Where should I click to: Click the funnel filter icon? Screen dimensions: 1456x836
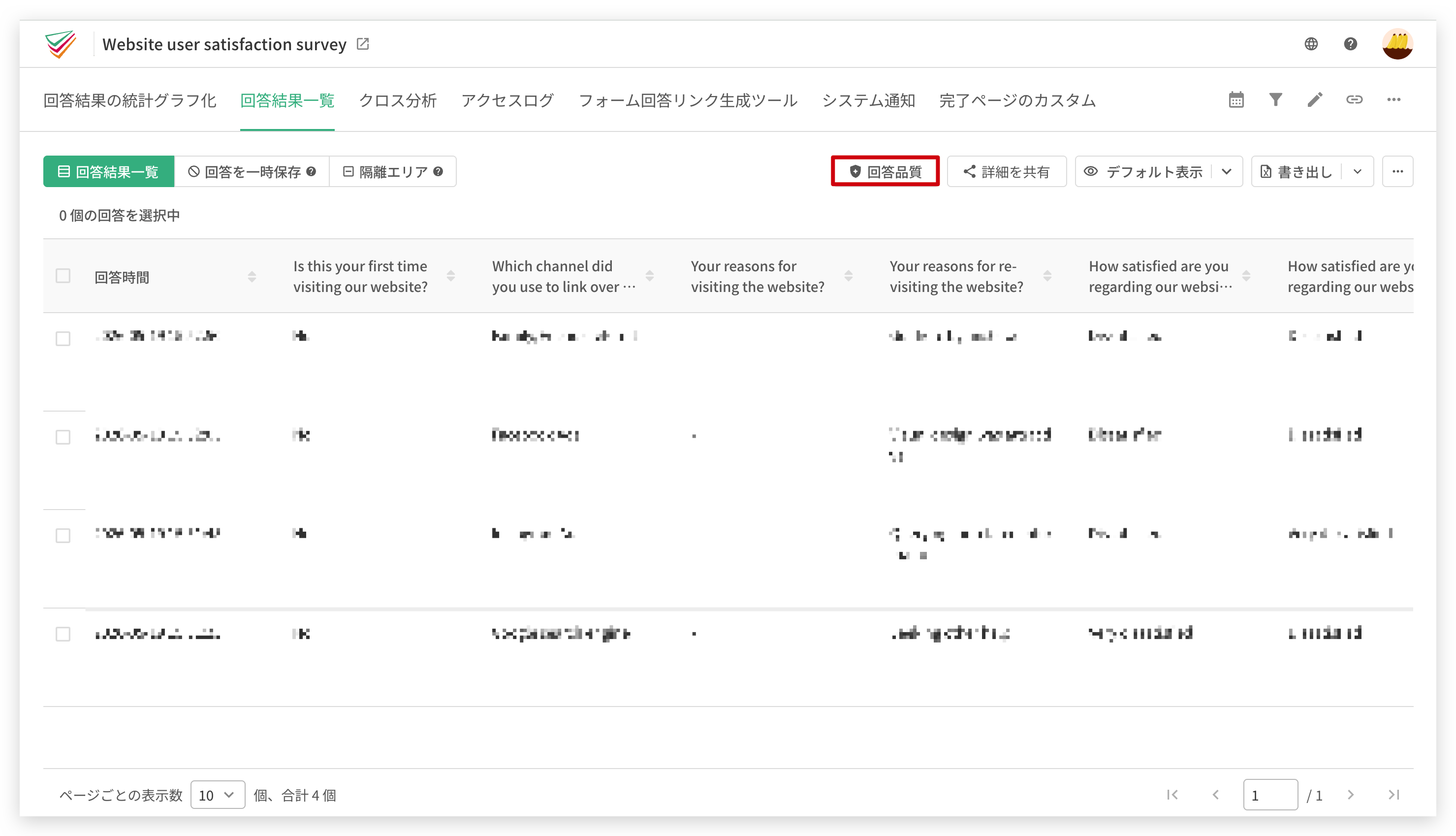(1275, 100)
